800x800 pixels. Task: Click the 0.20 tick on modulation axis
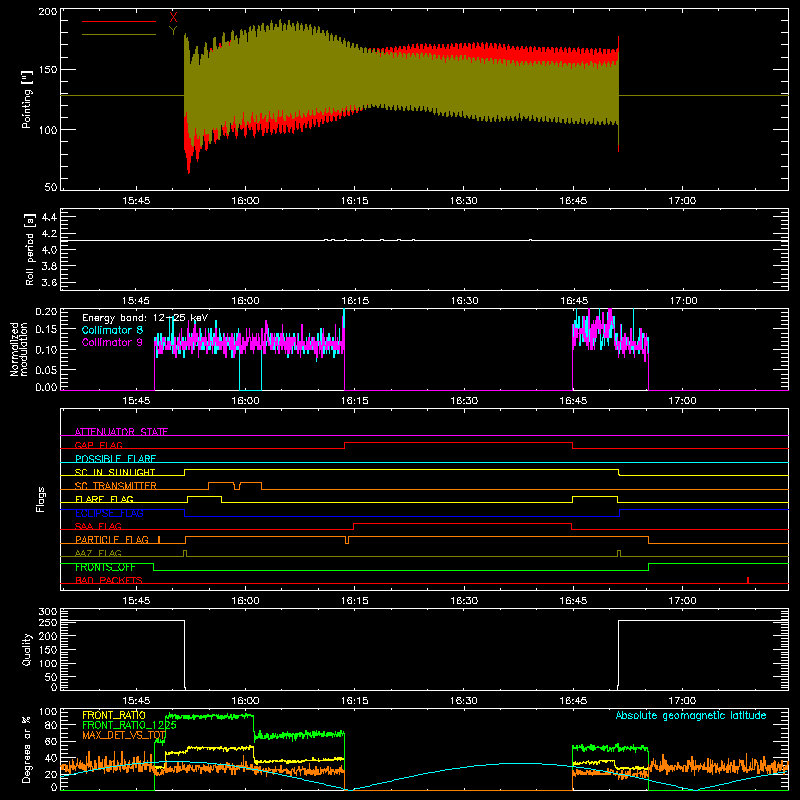pyautogui.click(x=46, y=311)
